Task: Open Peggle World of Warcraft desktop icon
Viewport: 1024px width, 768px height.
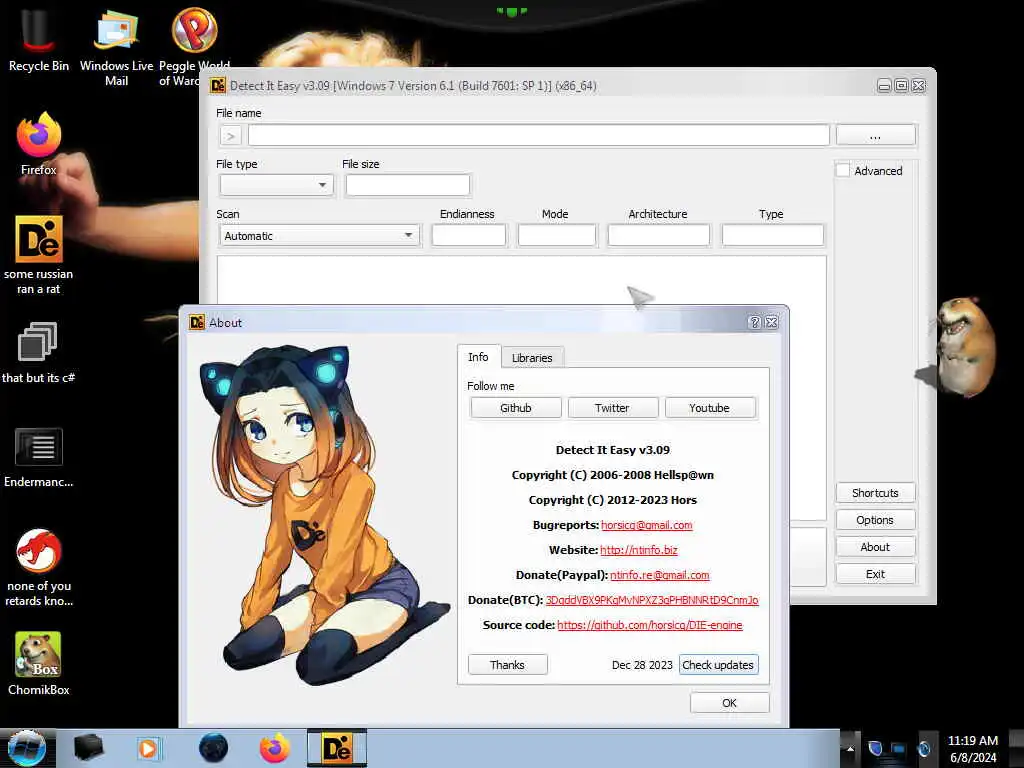Action: (x=194, y=46)
